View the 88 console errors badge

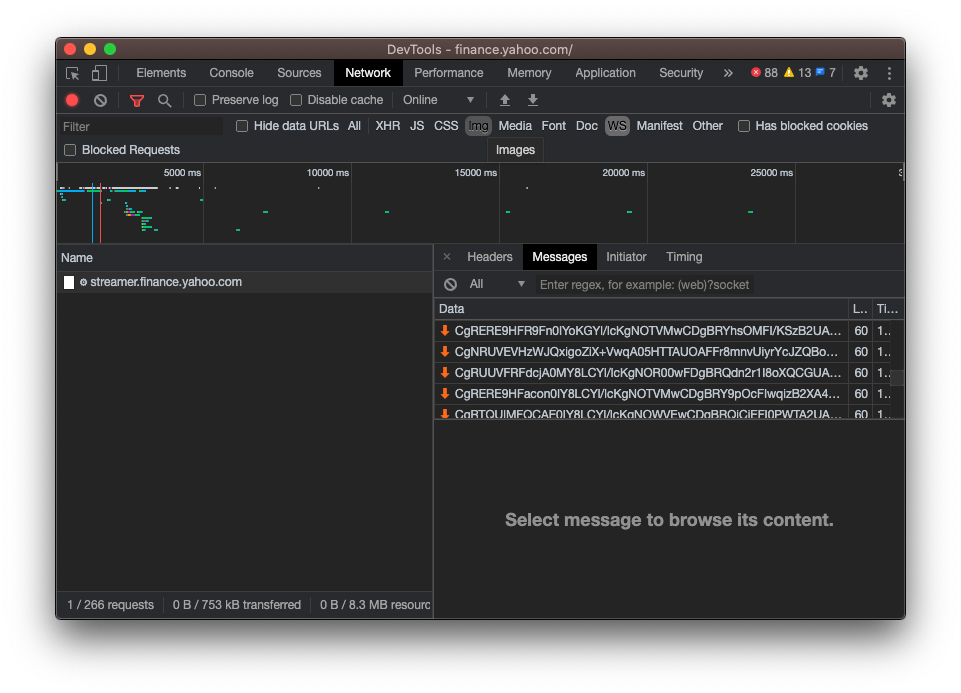point(762,72)
